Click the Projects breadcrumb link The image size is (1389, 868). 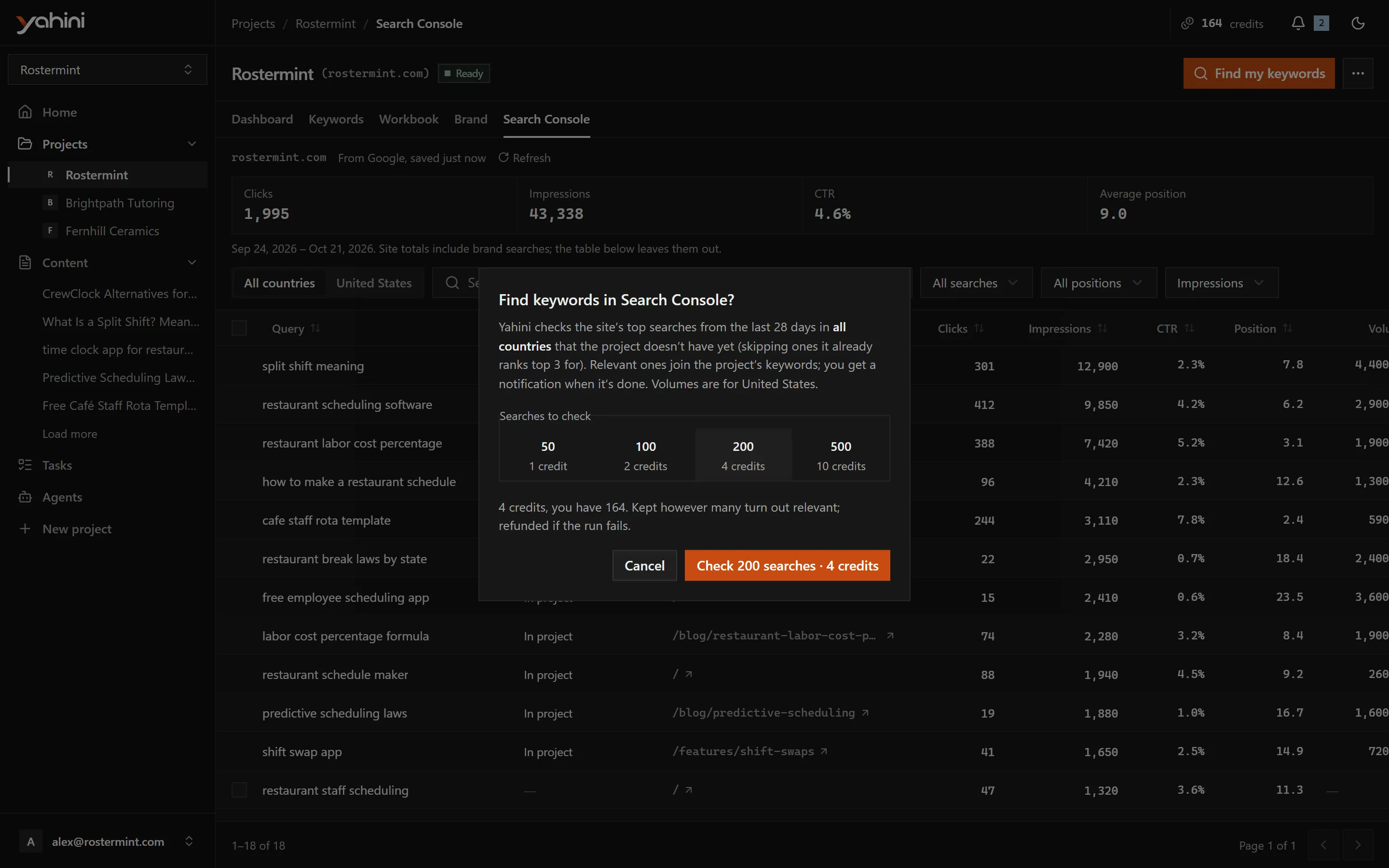tap(253, 24)
